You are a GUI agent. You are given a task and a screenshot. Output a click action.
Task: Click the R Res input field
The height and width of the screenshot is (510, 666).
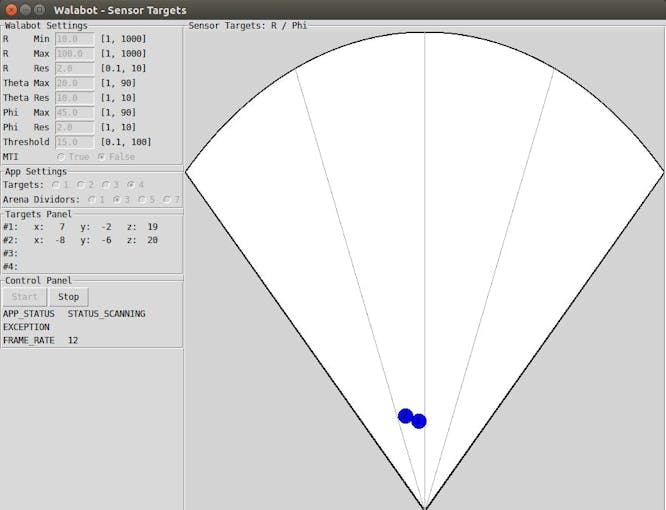click(75, 68)
